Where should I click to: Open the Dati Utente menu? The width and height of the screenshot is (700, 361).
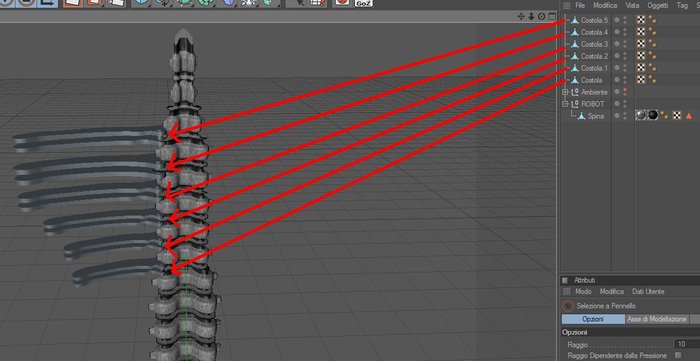[x=648, y=291]
